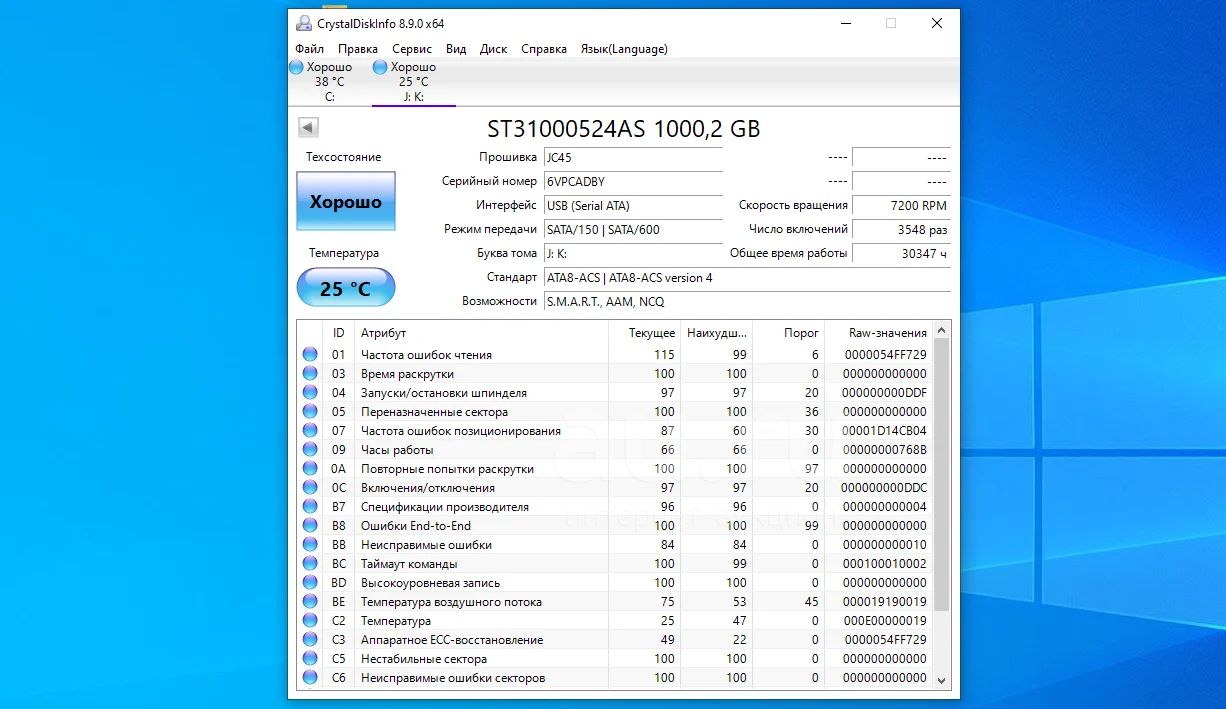
Task: Click raw value 000100010002
Action: tap(884, 564)
